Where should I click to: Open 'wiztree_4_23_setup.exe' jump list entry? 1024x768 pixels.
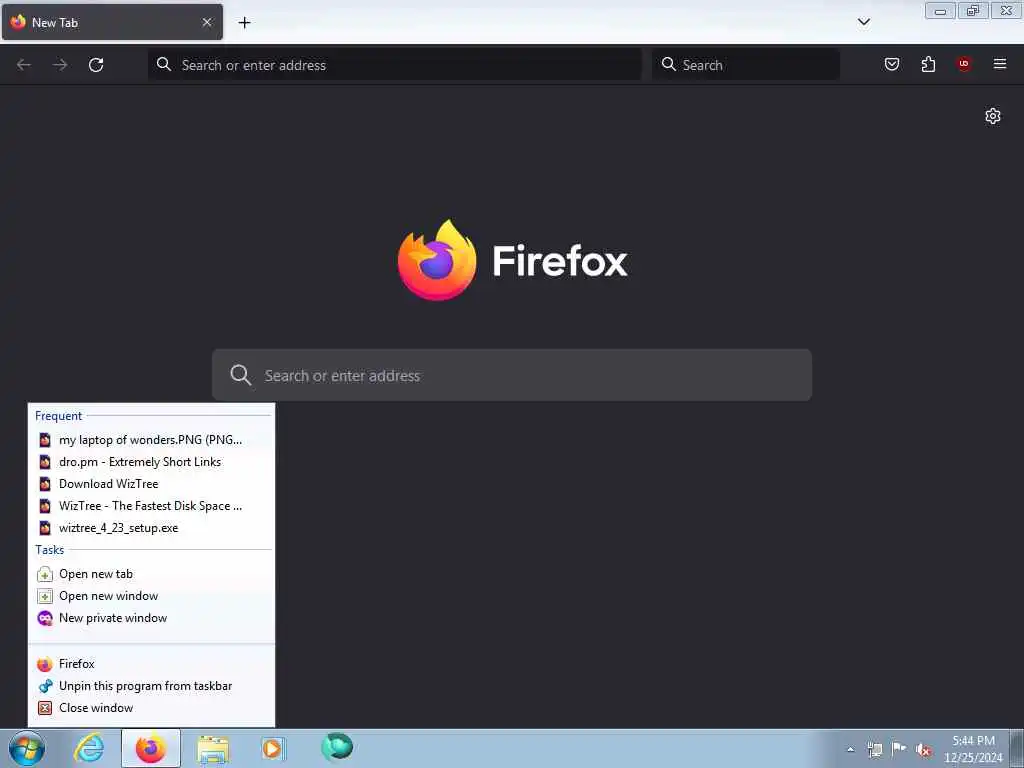151,528
